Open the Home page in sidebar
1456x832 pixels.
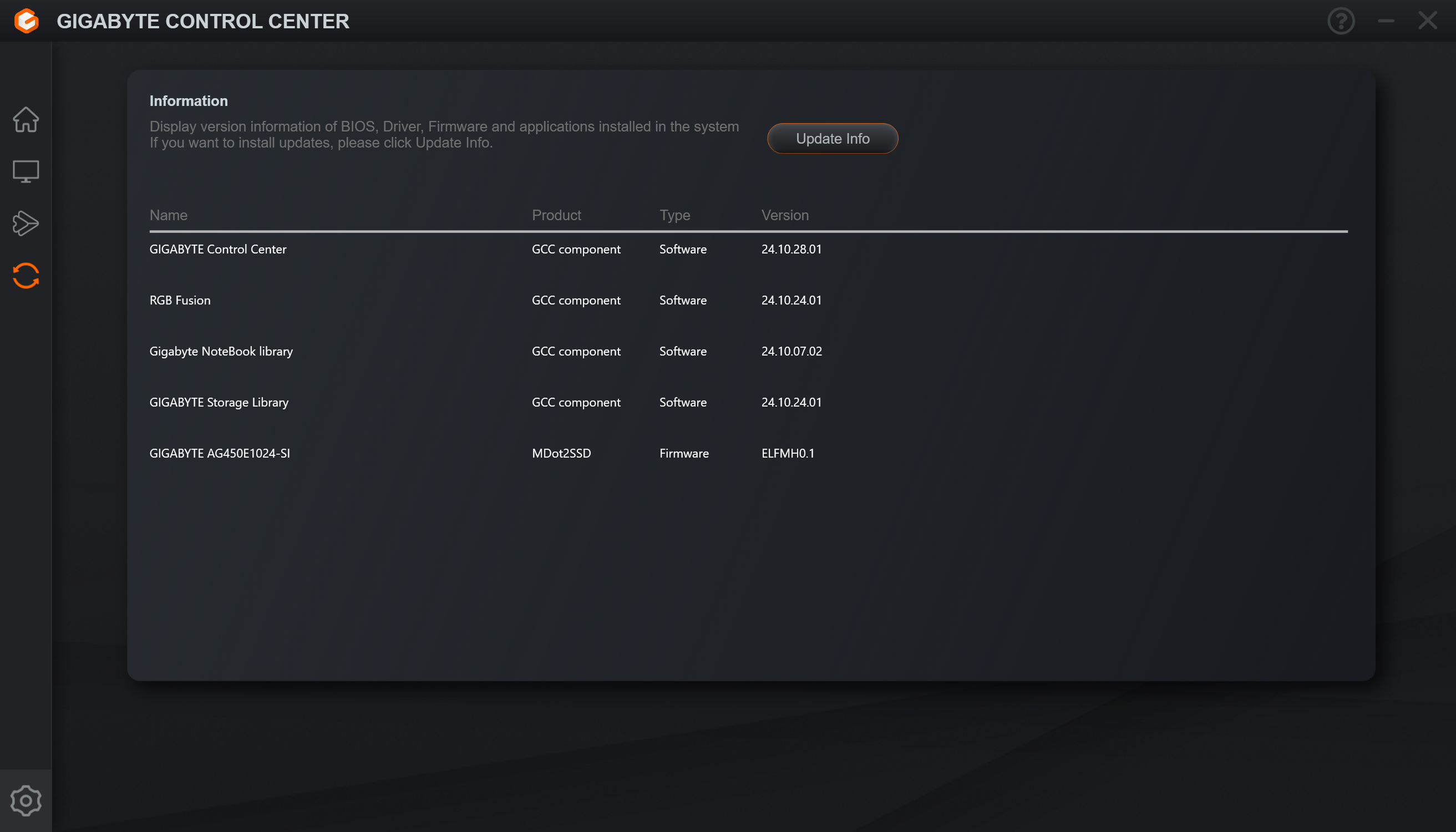coord(26,119)
